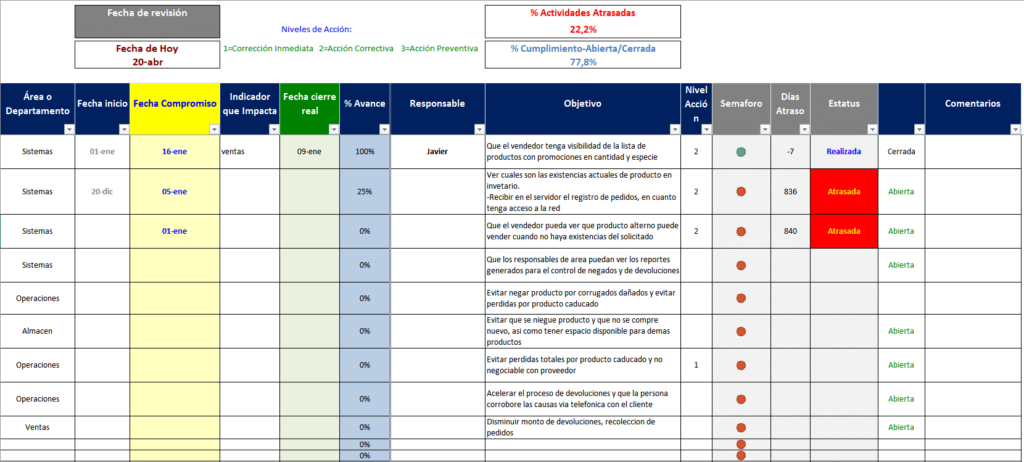Screen dimensions: 1024x462
Task: Open the Área o Departamento filter dropdown
Action: (x=69, y=129)
